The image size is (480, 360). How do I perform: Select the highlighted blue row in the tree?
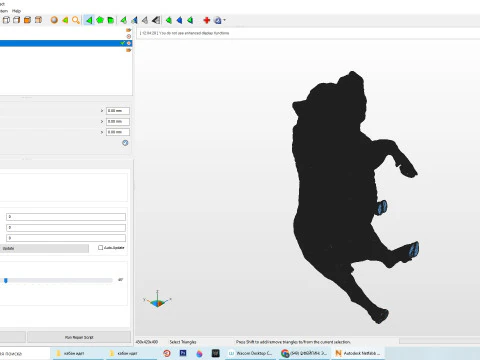[x=66, y=43]
